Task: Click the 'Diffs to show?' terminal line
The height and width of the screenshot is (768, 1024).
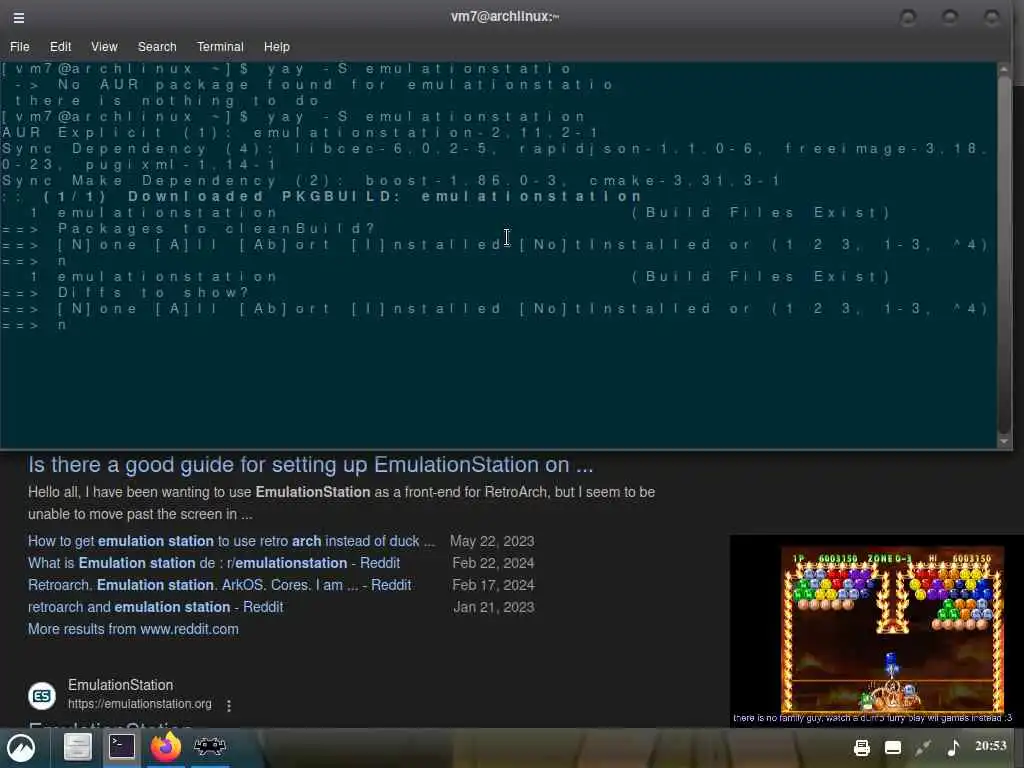Action: click(x=125, y=293)
